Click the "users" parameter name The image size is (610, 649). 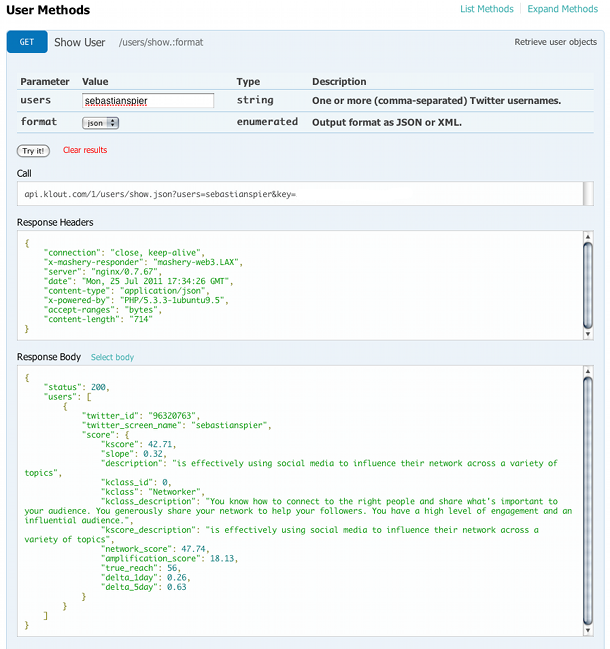coord(36,100)
